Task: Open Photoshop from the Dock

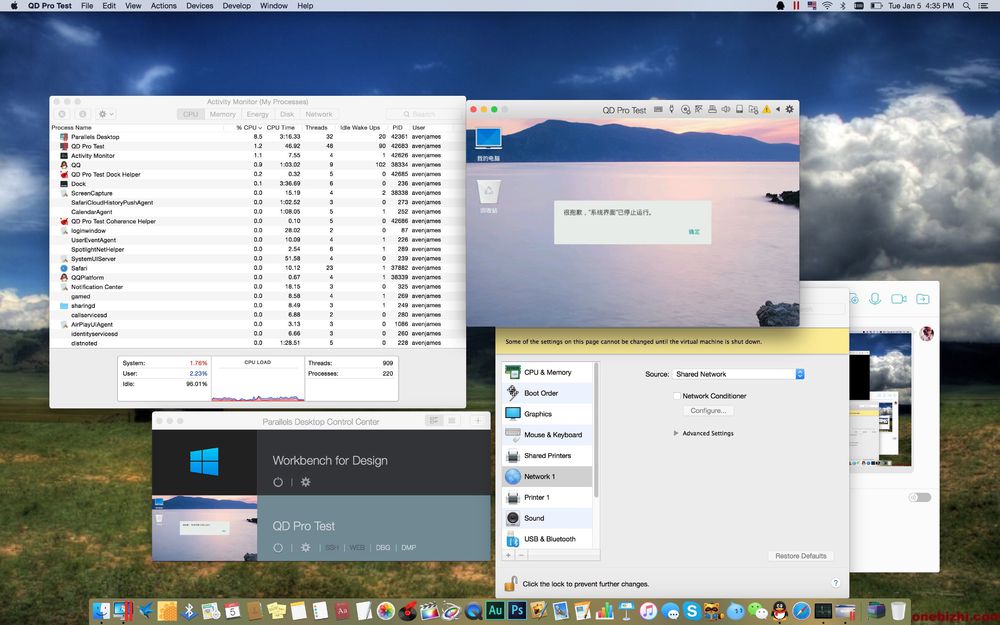Action: [517, 610]
